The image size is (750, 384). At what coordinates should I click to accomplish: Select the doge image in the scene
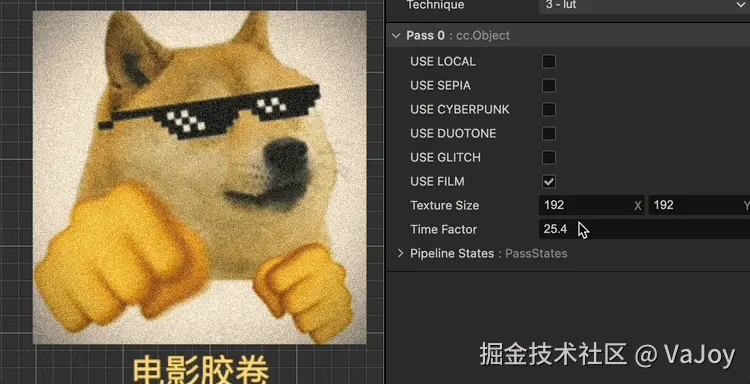199,177
